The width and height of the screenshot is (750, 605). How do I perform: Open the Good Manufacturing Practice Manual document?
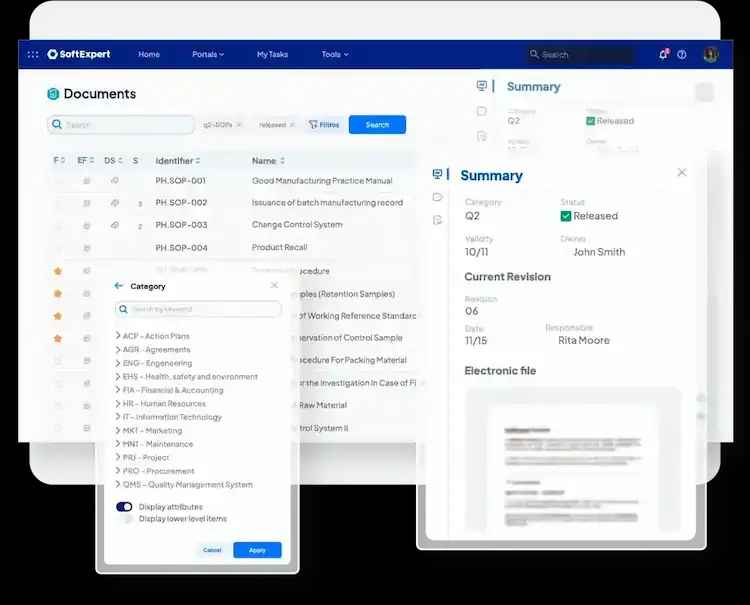click(x=322, y=181)
